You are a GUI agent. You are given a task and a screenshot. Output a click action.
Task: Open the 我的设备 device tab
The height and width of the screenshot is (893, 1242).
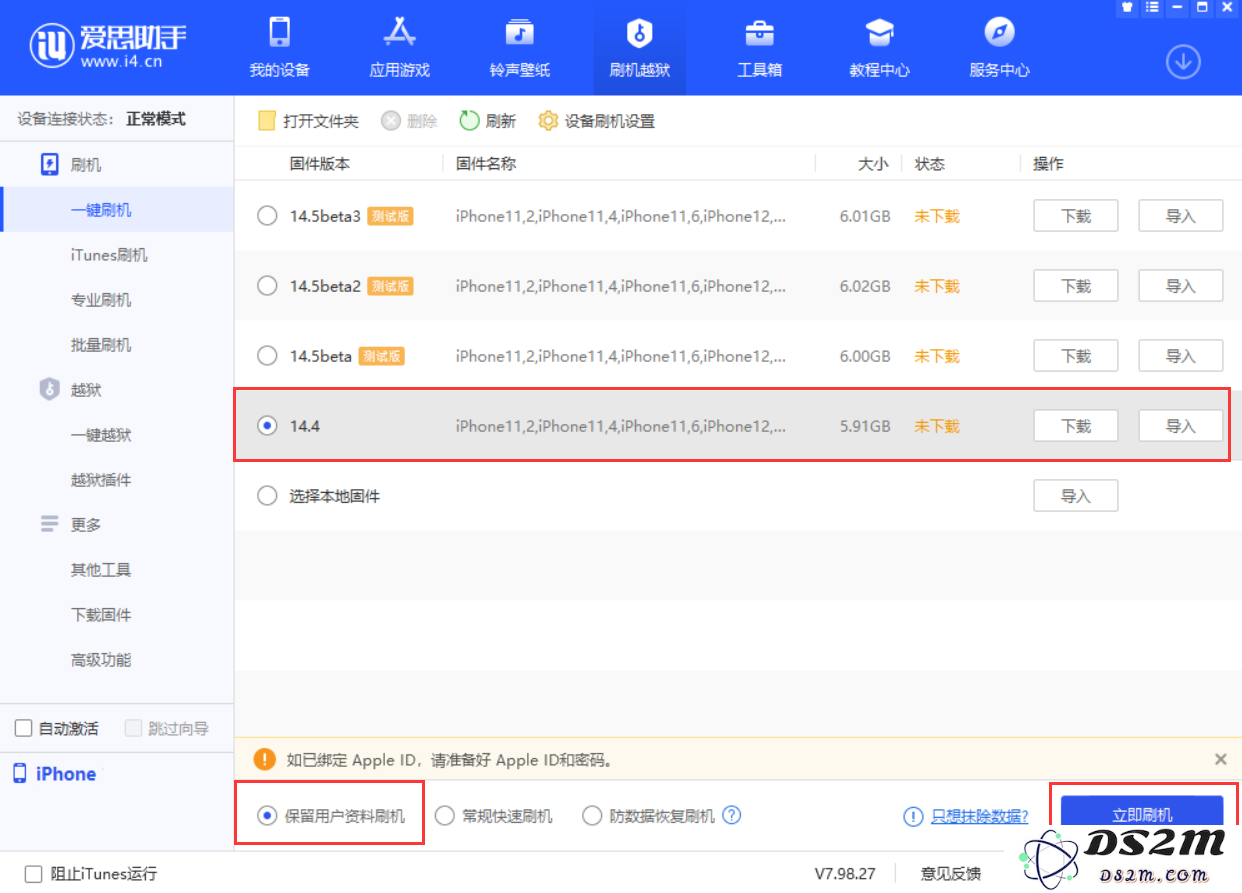279,48
